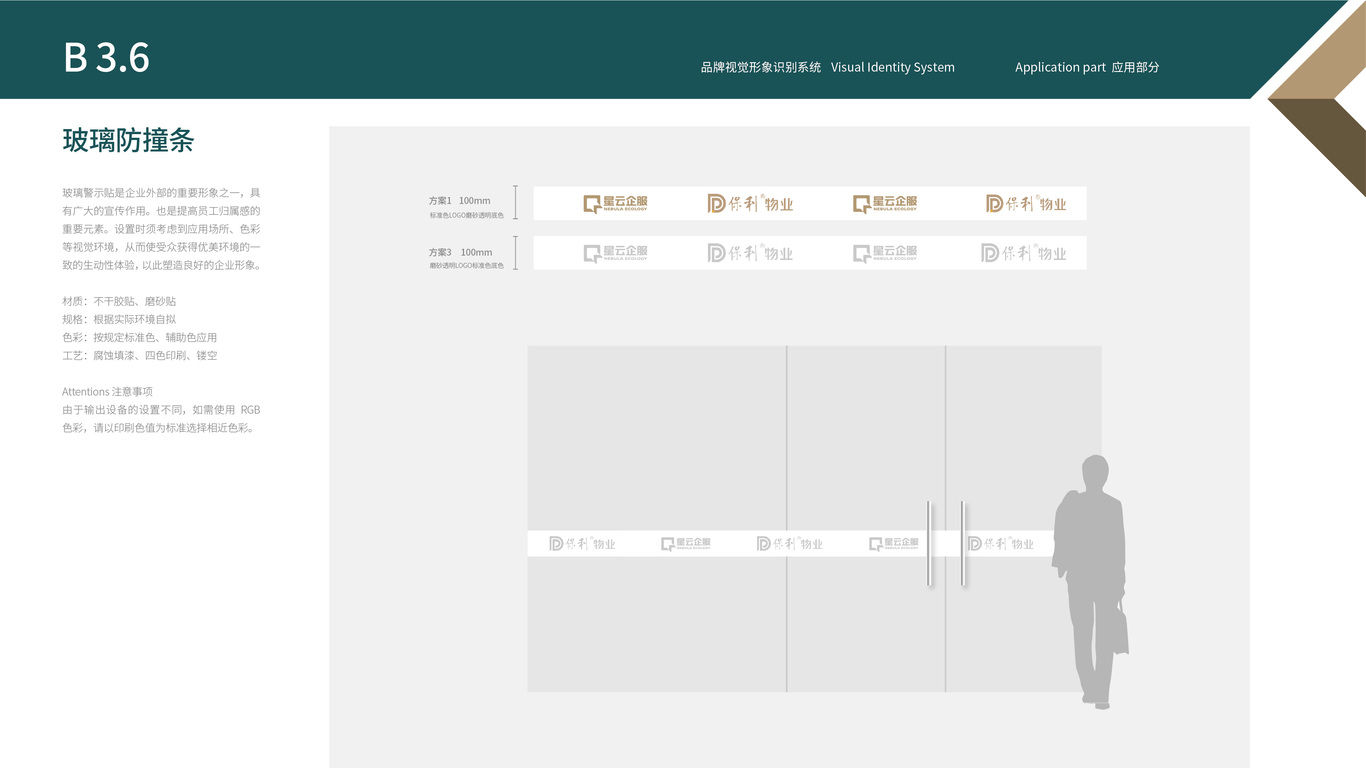Click the 工艺：腐蚀填漆、四色印刷、镂空 line

pos(139,355)
